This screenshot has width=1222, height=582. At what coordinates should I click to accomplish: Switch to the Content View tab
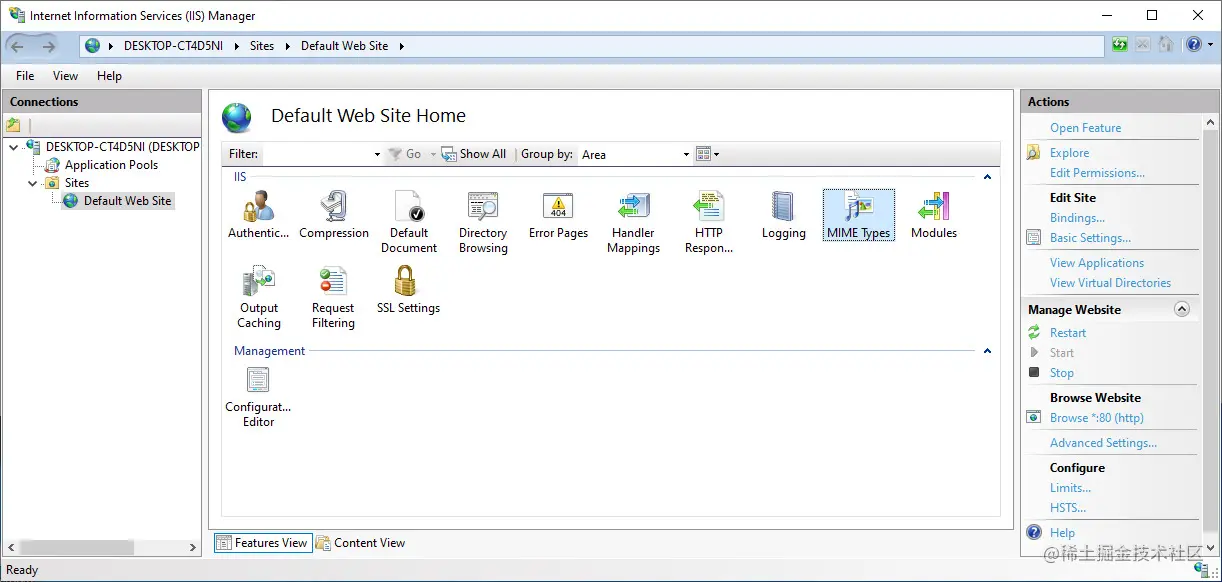click(x=361, y=543)
